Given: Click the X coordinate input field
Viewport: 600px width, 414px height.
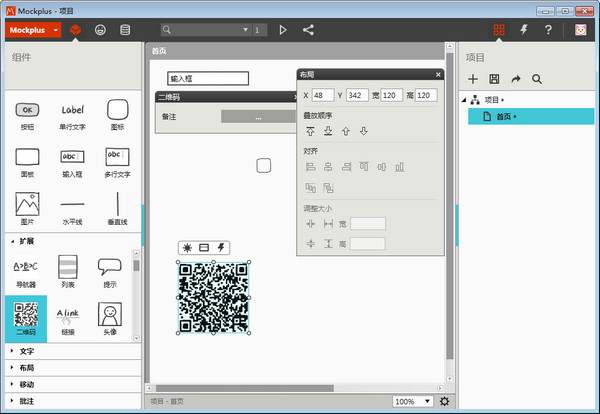Looking at the screenshot, I should pos(323,95).
